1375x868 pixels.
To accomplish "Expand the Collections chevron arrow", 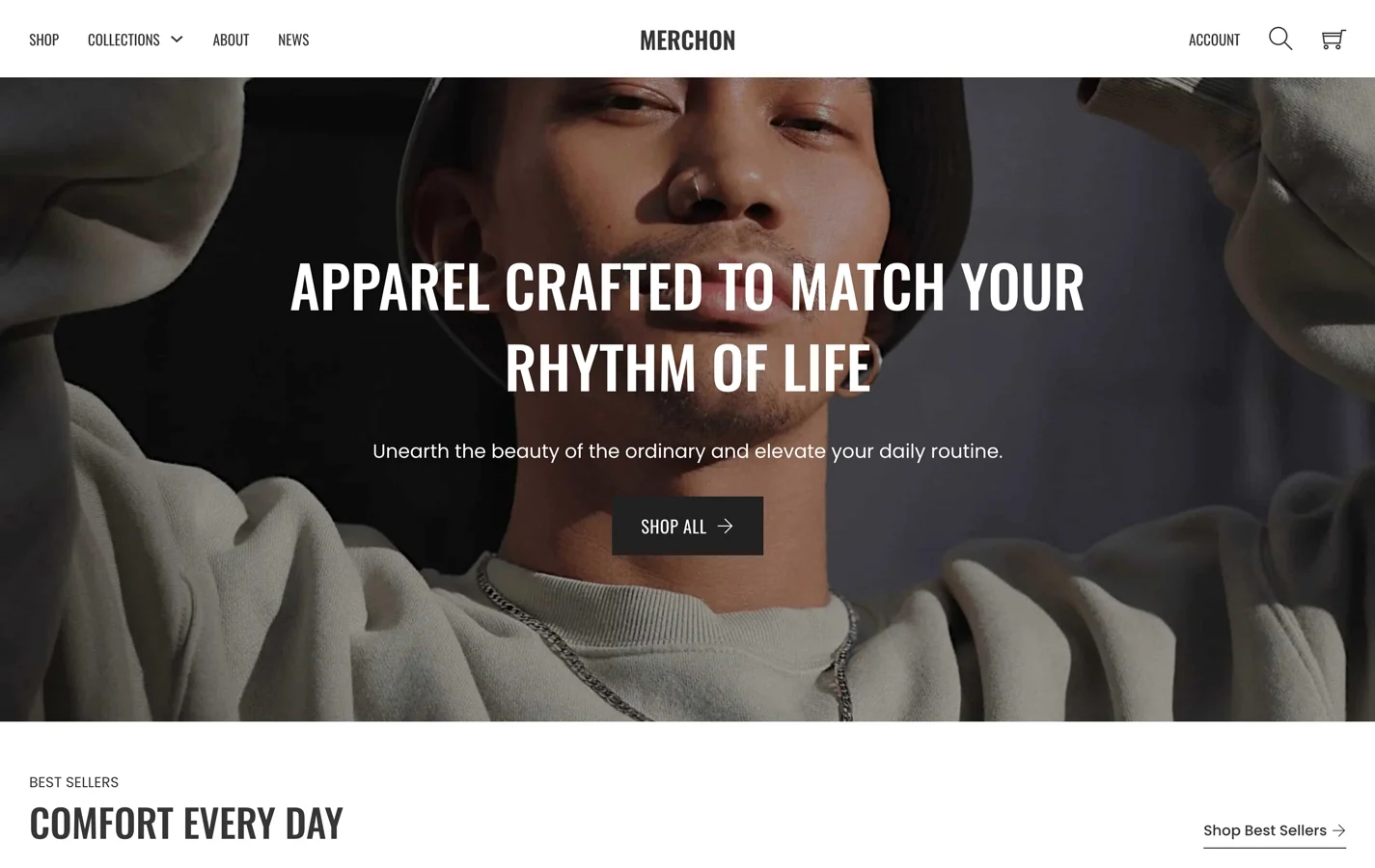I will point(177,40).
